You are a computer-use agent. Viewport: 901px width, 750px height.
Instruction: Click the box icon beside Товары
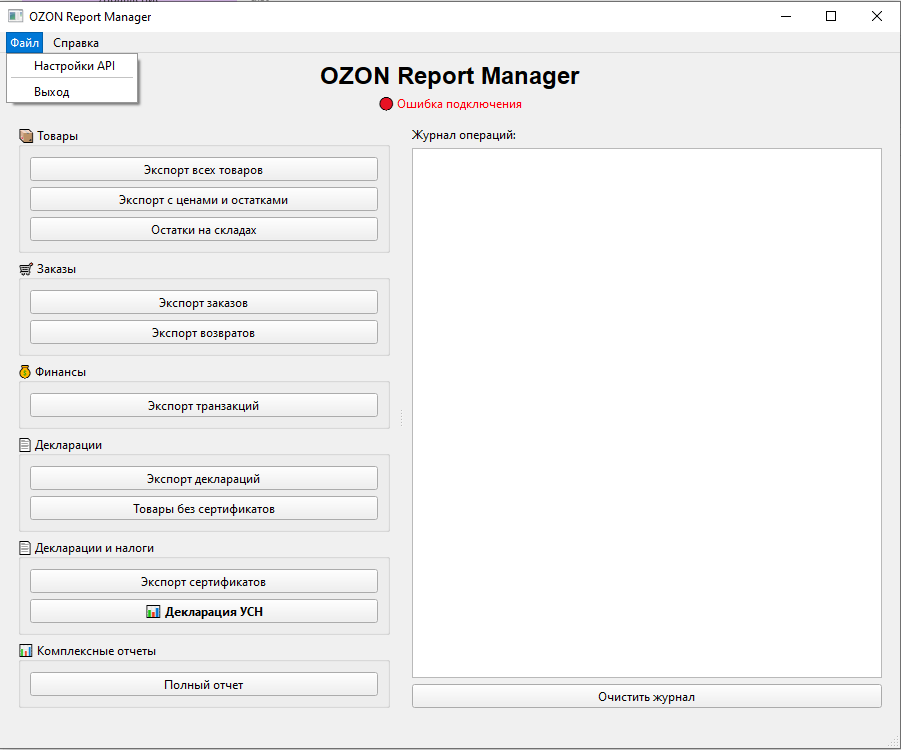click(x=26, y=136)
